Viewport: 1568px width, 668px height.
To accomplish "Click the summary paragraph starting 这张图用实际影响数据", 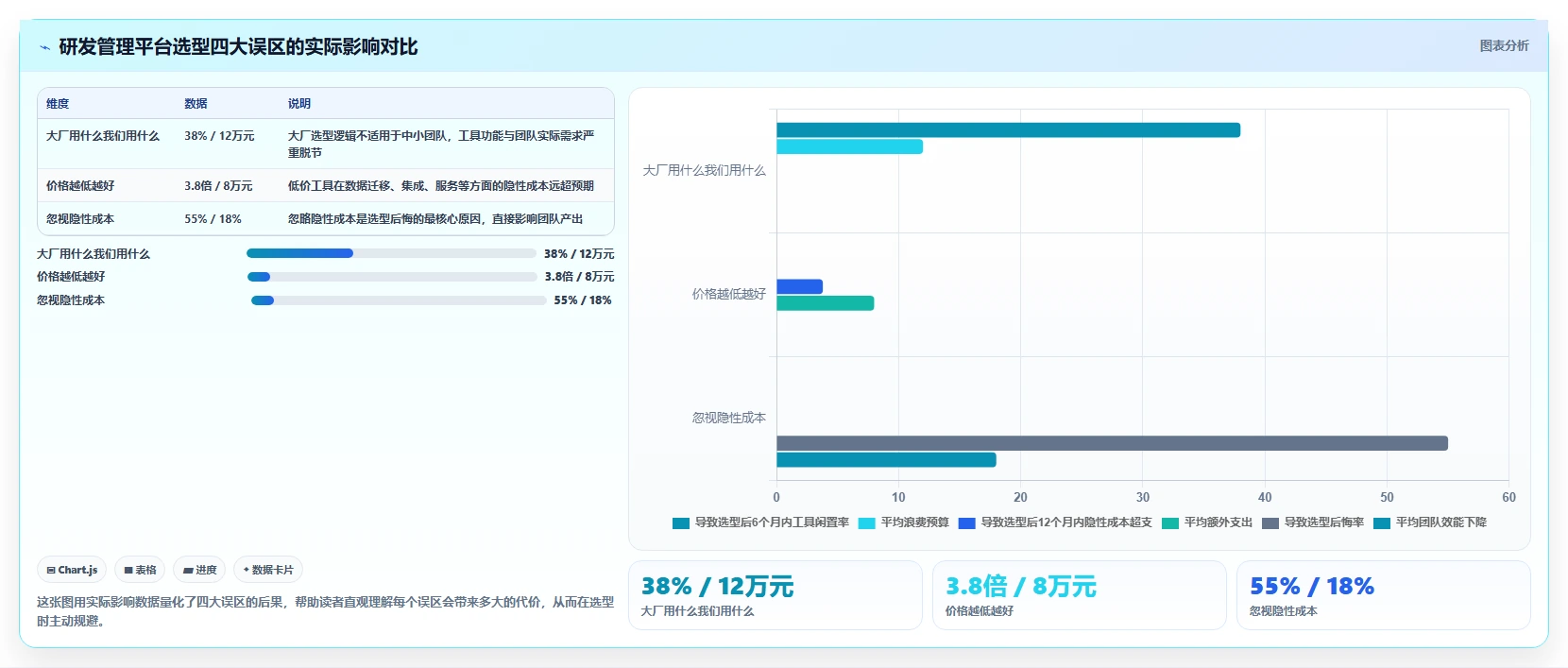I will [x=325, y=611].
